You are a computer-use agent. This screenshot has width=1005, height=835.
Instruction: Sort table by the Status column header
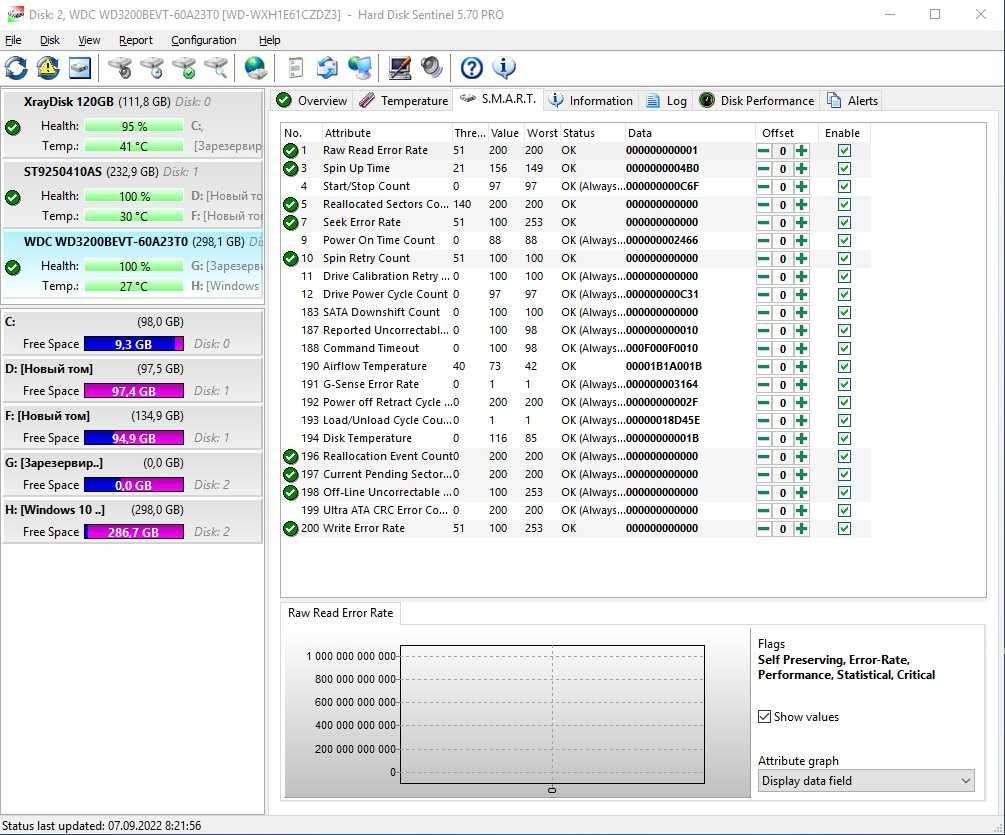[x=592, y=133]
